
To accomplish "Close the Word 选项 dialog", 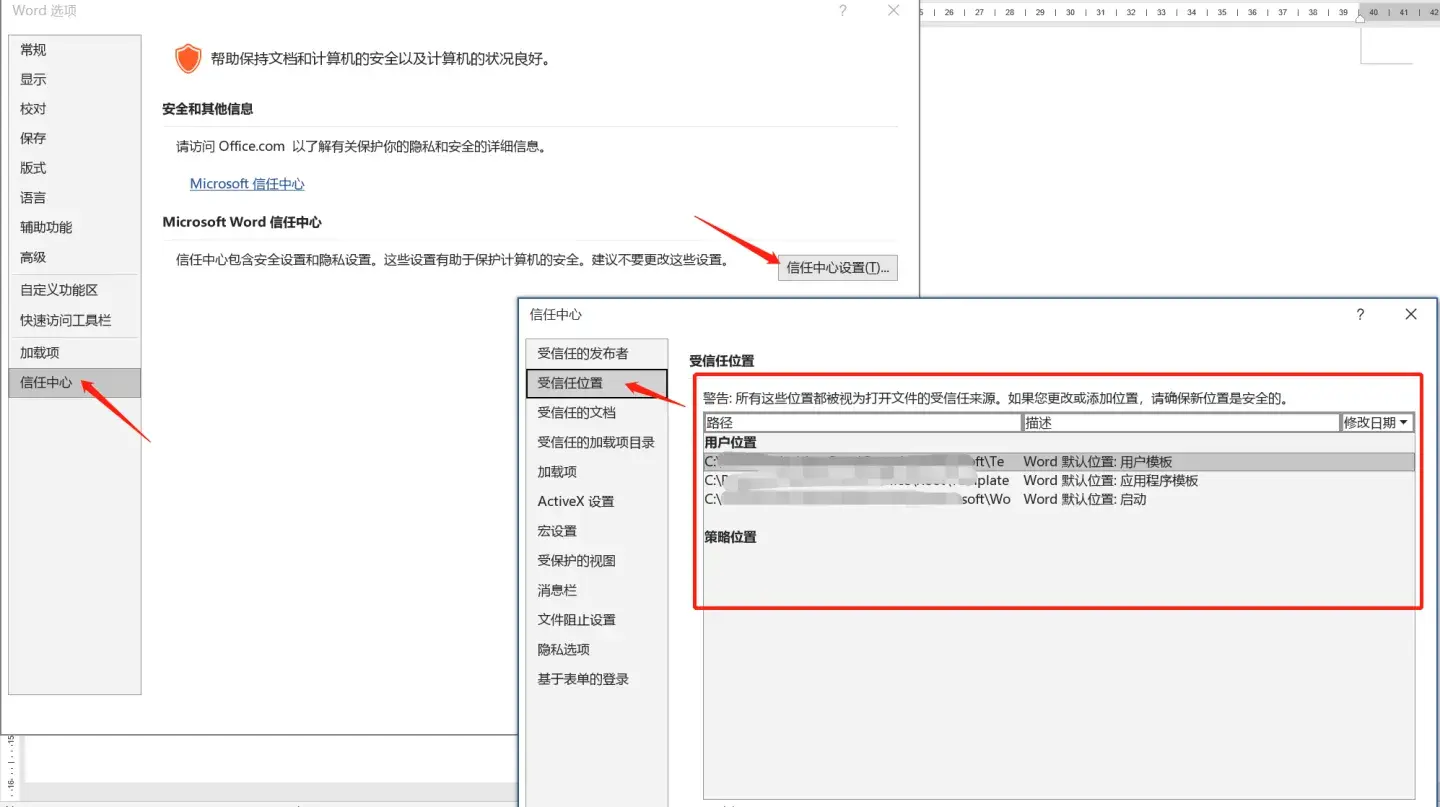I will [x=894, y=10].
